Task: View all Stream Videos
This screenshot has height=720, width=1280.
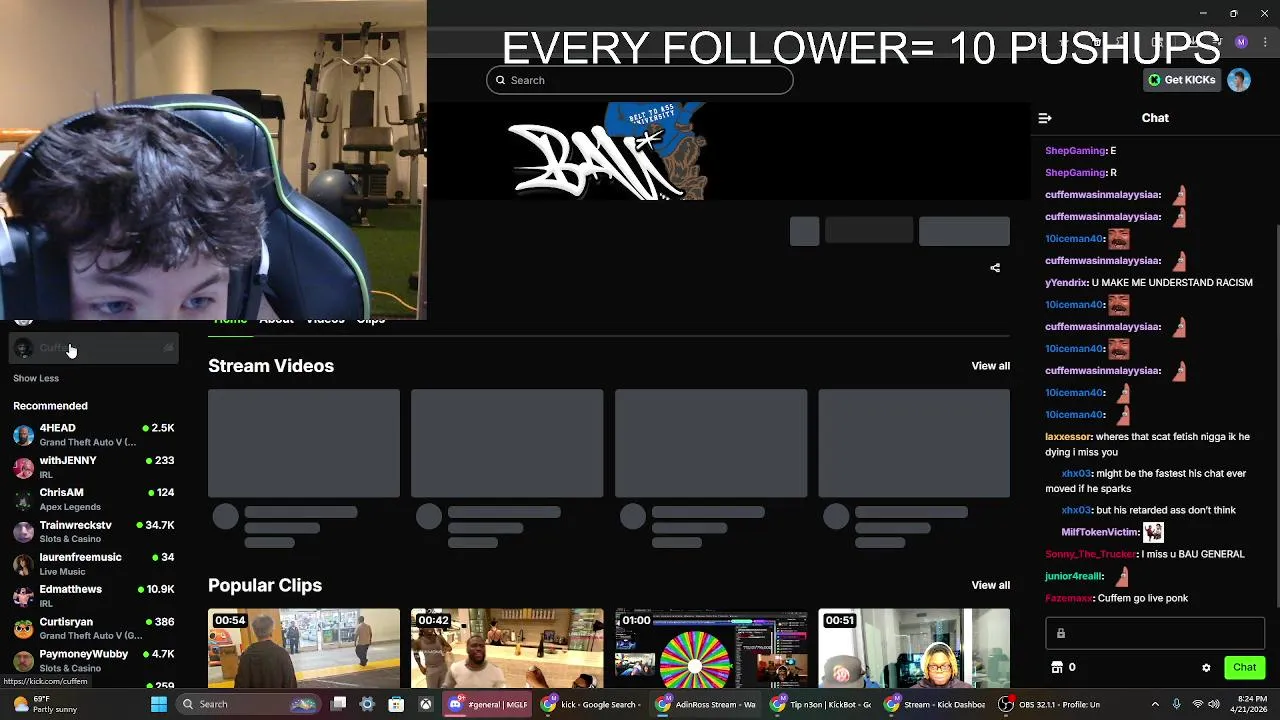Action: coord(990,366)
